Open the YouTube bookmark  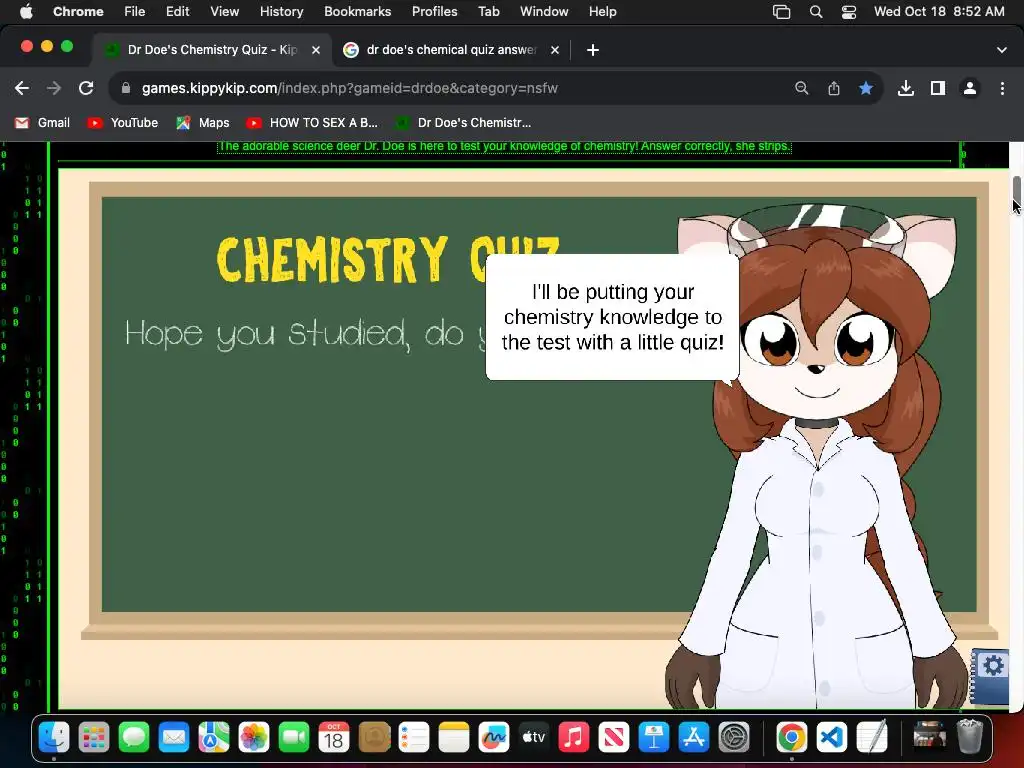123,123
